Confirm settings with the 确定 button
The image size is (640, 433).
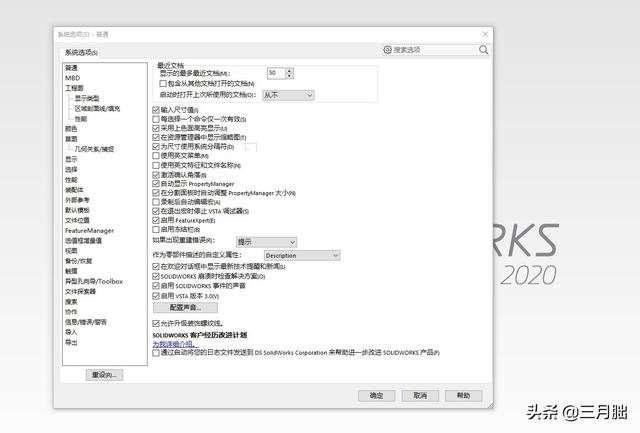coord(376,395)
